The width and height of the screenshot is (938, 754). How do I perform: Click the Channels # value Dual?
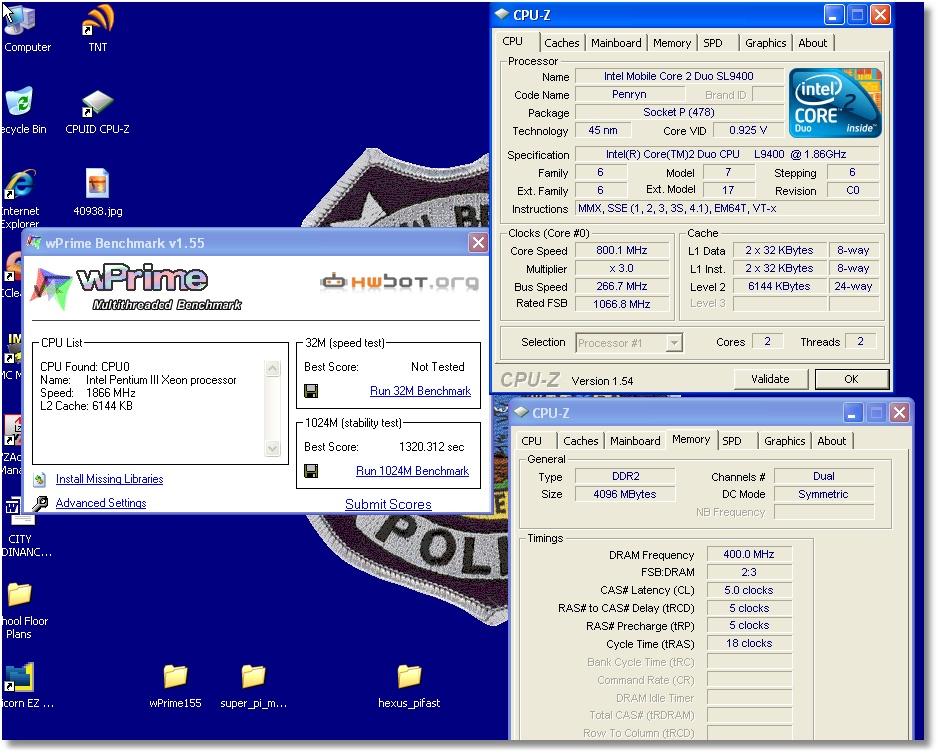(824, 476)
